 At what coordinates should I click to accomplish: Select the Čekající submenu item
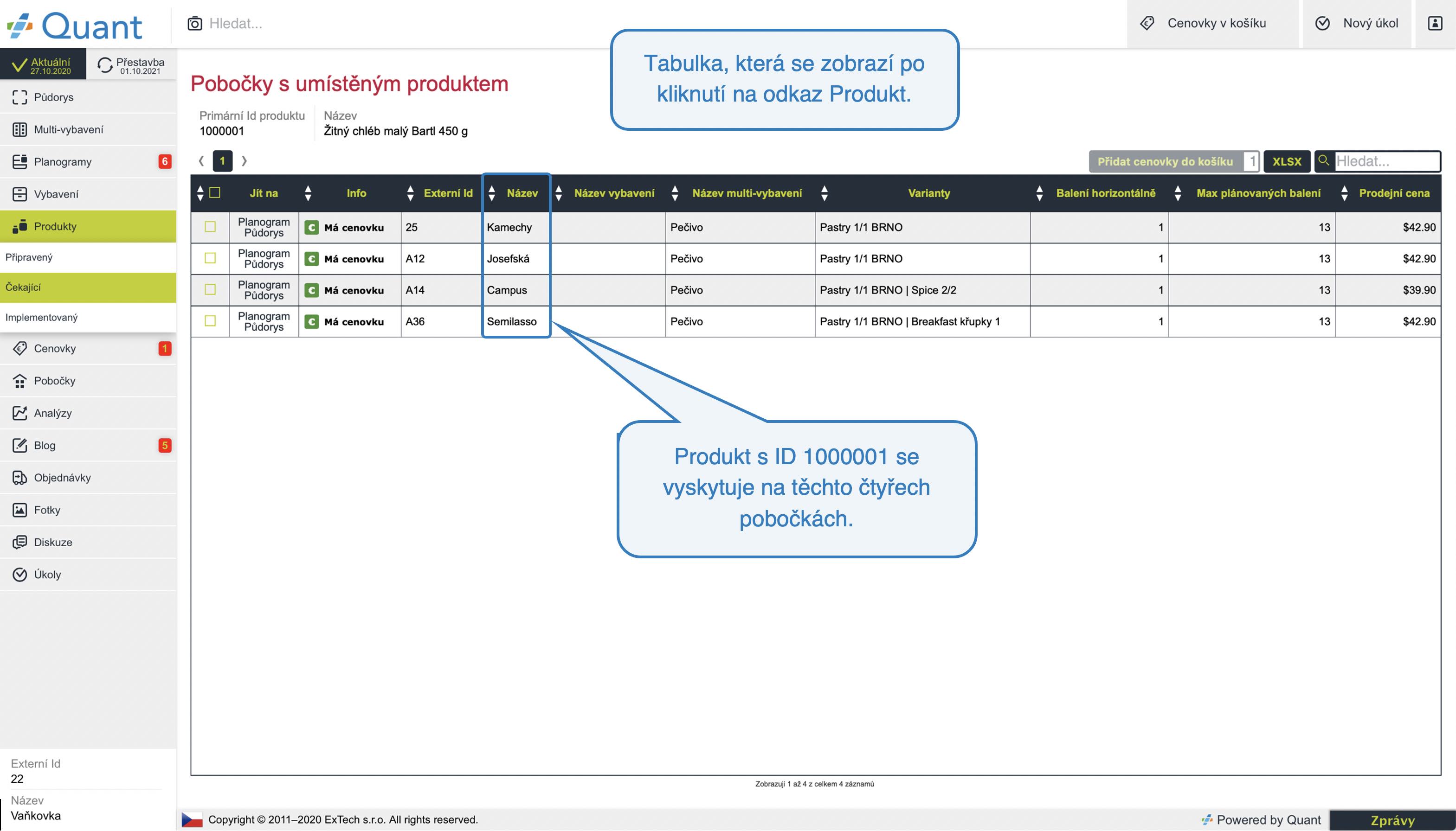[88, 288]
